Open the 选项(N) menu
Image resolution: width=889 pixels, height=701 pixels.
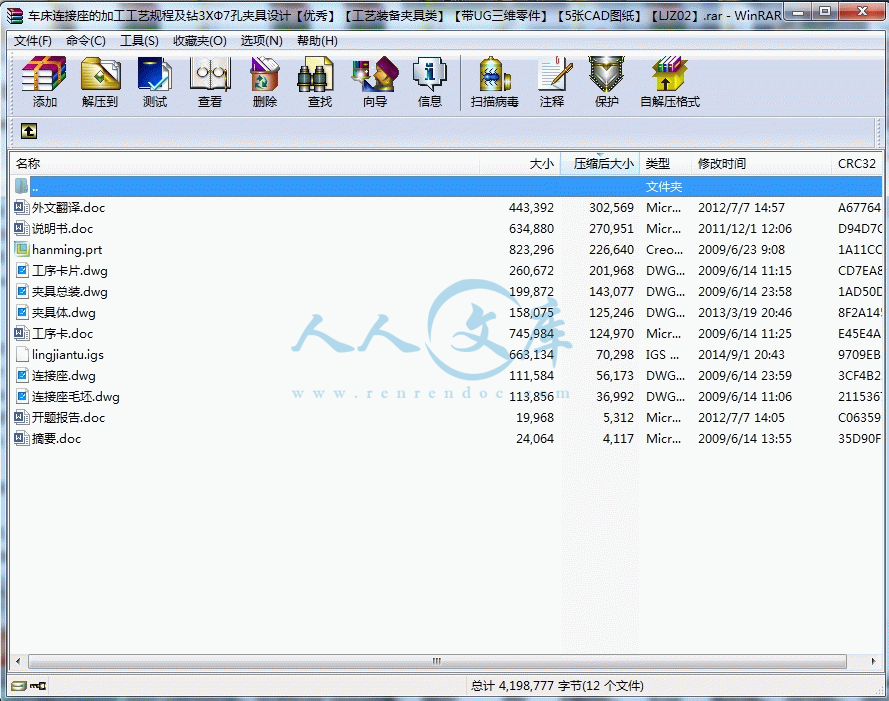tap(261, 41)
